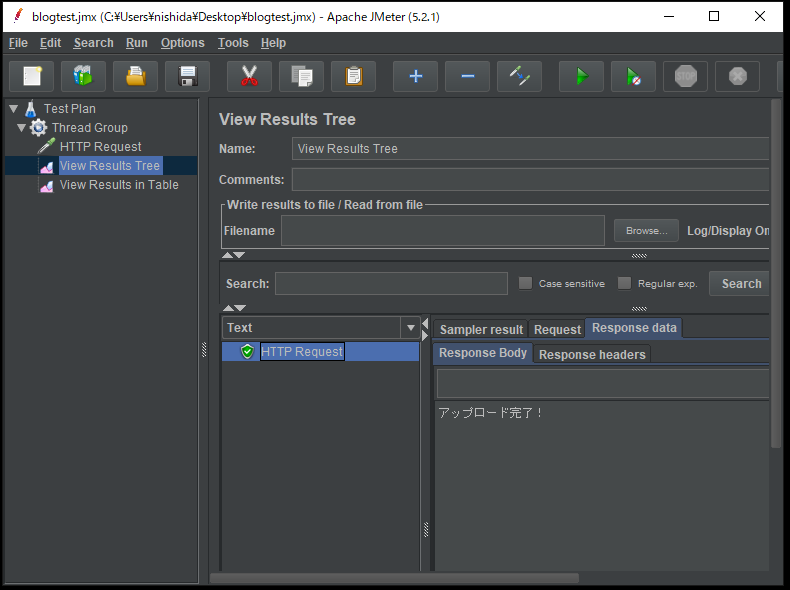Click the New test plan toolbar icon

click(x=32, y=77)
